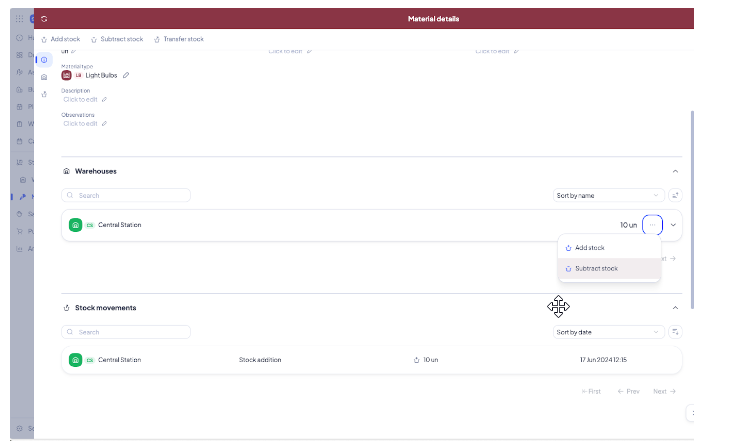Focus the Stock movements search field
The width and height of the screenshot is (744, 448).
(126, 332)
